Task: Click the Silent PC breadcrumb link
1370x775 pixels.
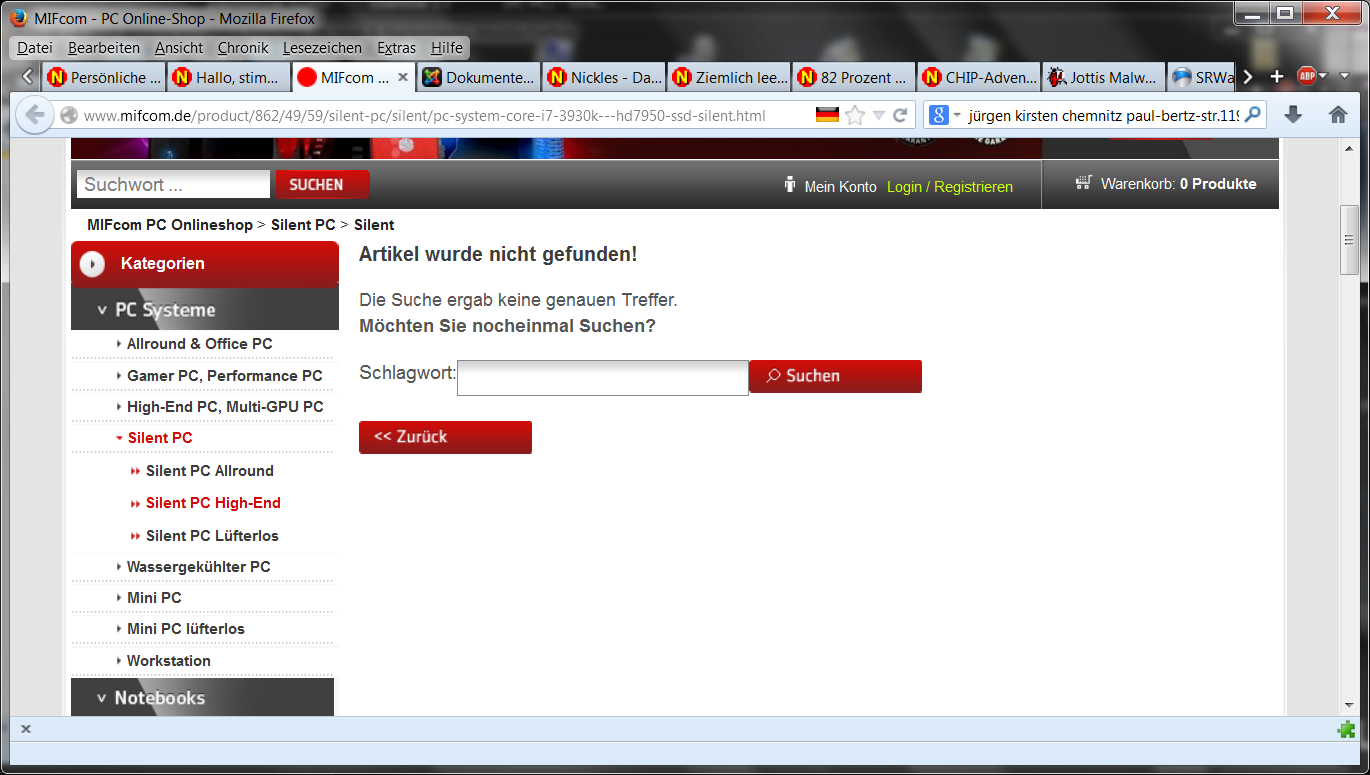Action: tap(303, 225)
